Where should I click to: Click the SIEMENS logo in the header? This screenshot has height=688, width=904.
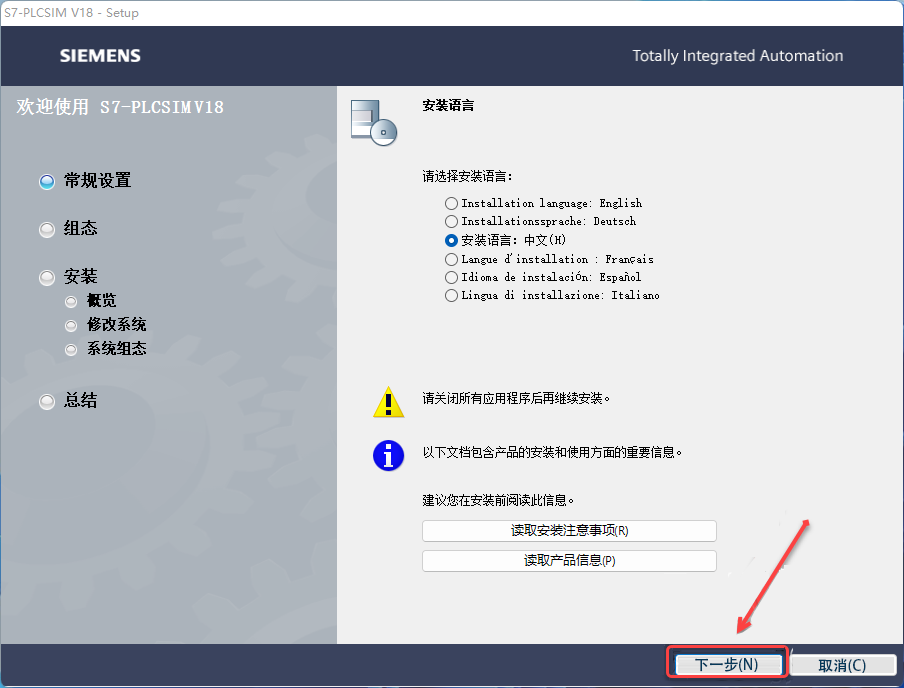click(100, 56)
